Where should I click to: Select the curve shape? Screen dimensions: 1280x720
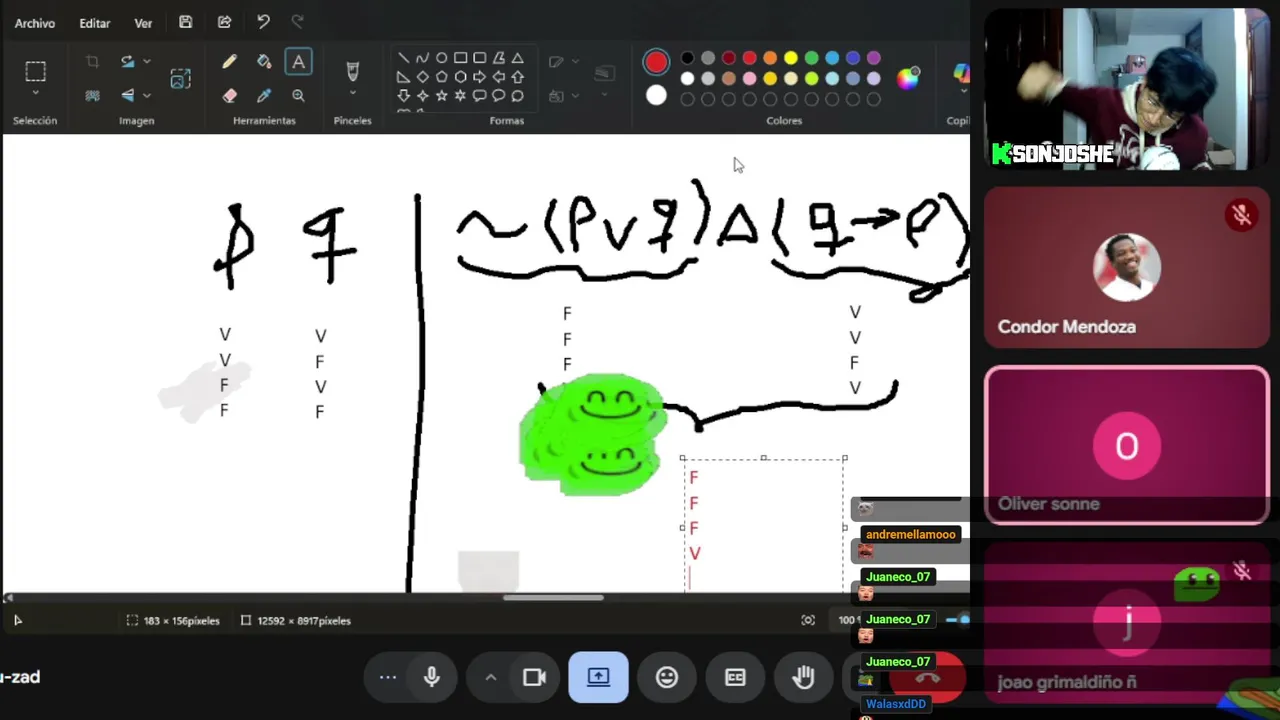click(422, 58)
